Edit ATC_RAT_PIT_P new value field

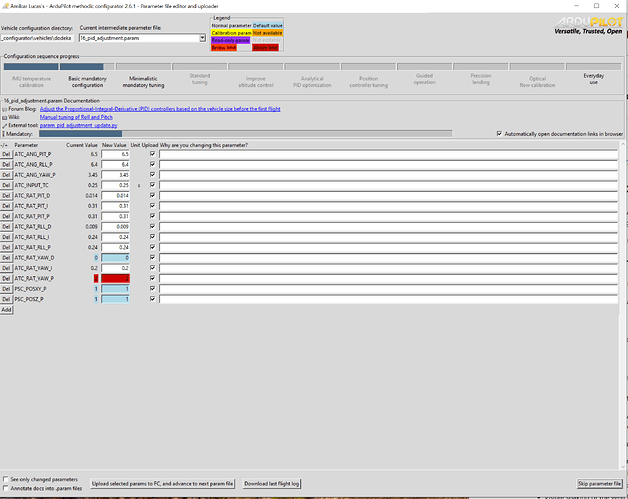[115, 216]
